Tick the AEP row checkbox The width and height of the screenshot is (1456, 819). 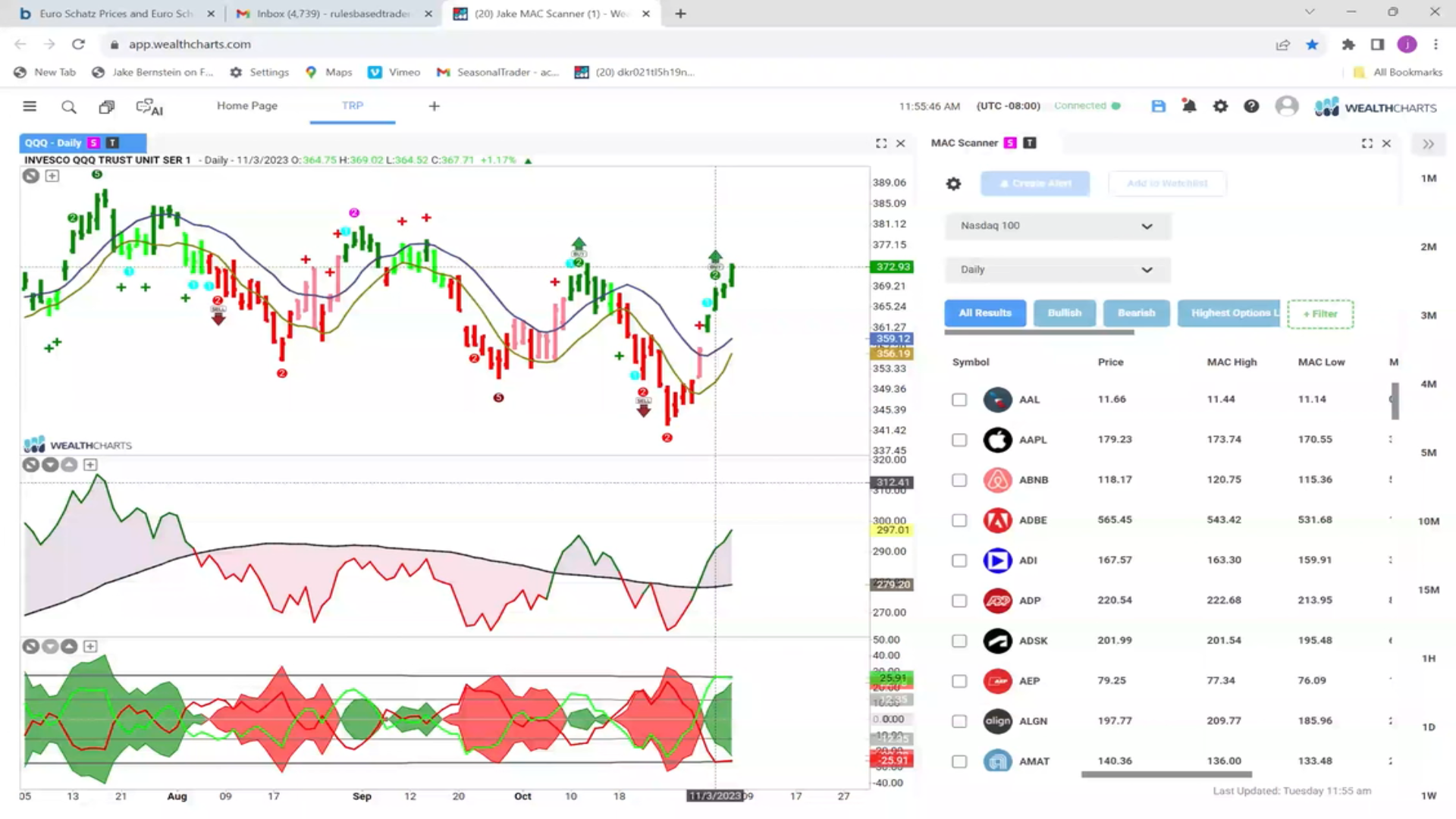coord(959,681)
